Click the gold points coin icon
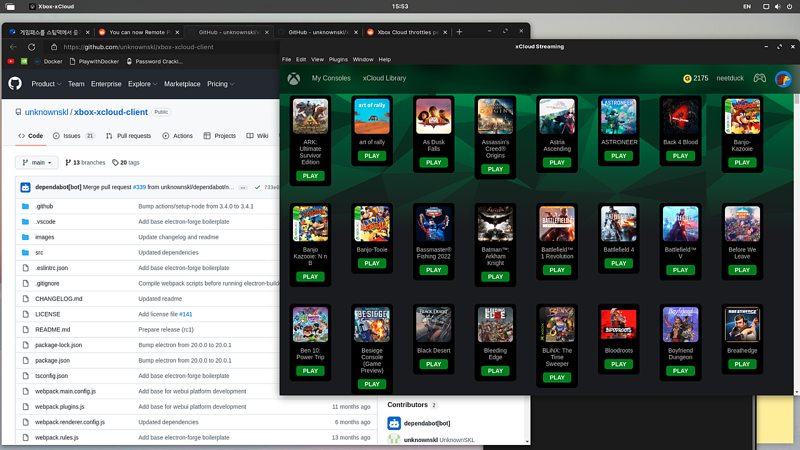This screenshot has height=450, width=800. coord(687,78)
